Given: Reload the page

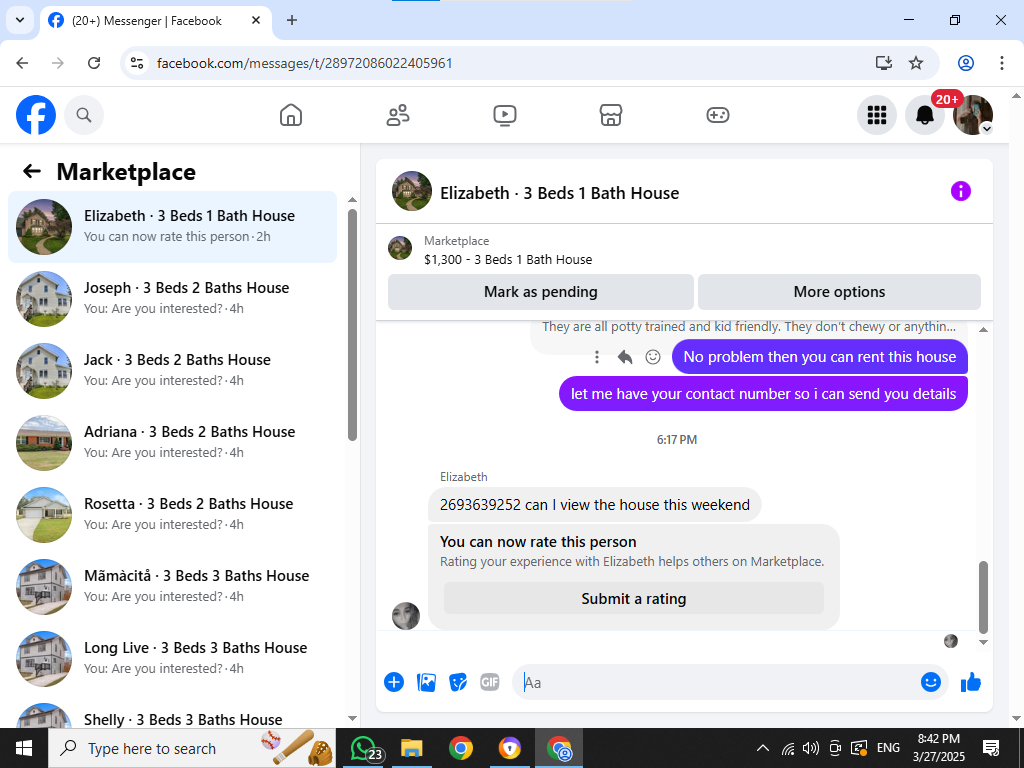Looking at the screenshot, I should point(94,63).
